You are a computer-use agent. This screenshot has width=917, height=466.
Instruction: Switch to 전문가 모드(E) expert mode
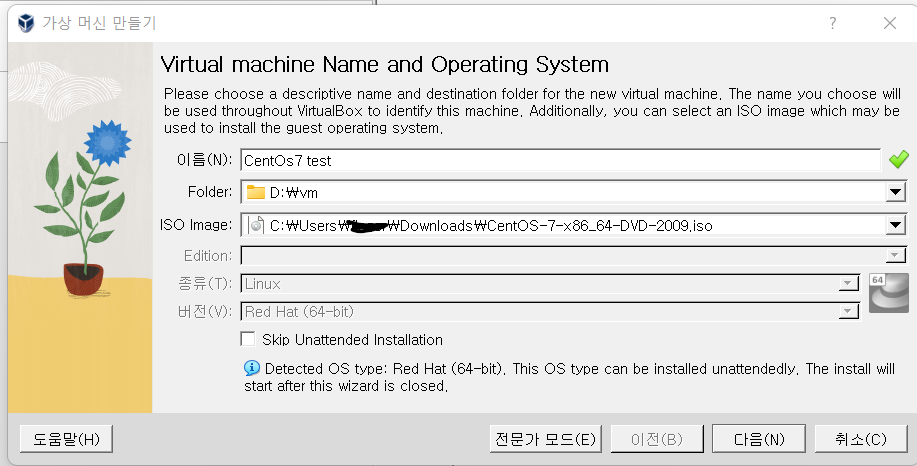click(545, 439)
